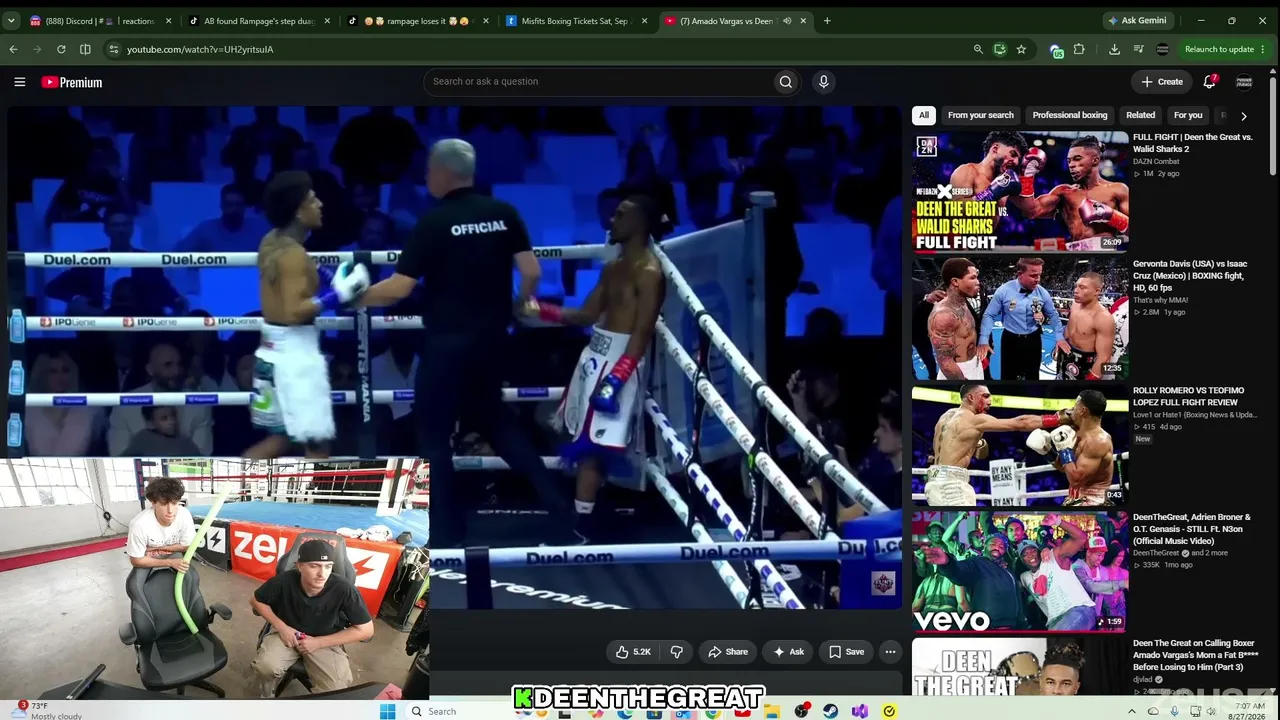The width and height of the screenshot is (1280, 720).
Task: Go to YouTube Premium home logo
Action: 72,82
